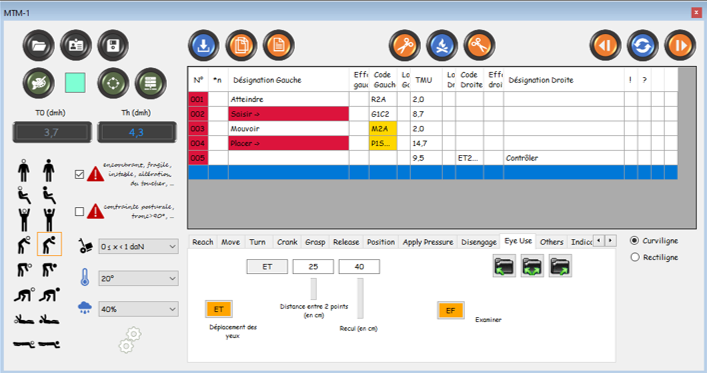Select standing posture with hollow head
This screenshot has width=707, height=373.
24,170
